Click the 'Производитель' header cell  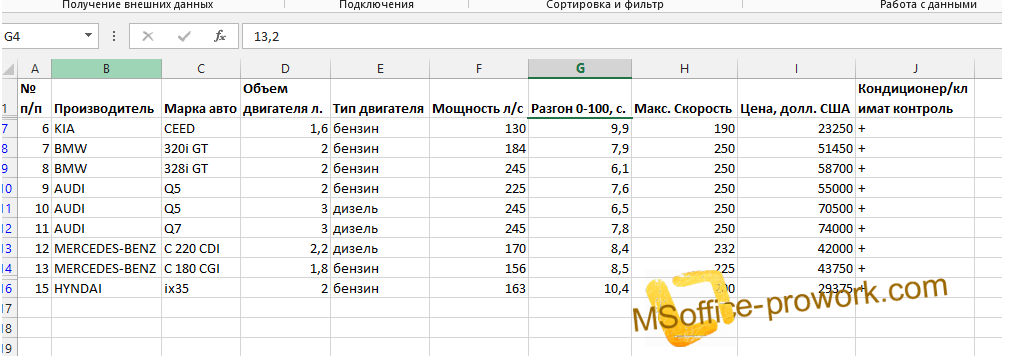pos(107,98)
